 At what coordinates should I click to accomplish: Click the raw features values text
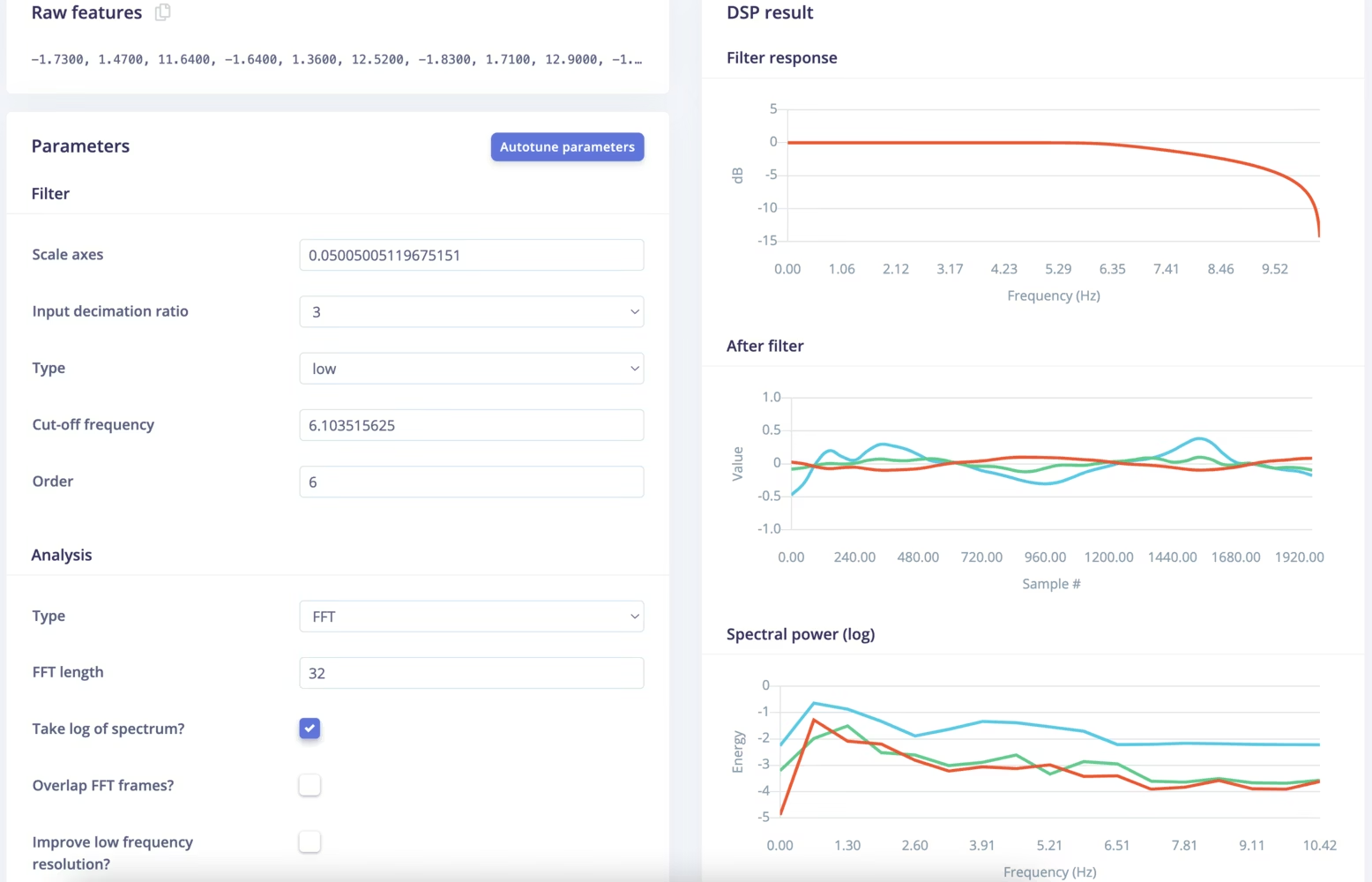pyautogui.click(x=336, y=60)
